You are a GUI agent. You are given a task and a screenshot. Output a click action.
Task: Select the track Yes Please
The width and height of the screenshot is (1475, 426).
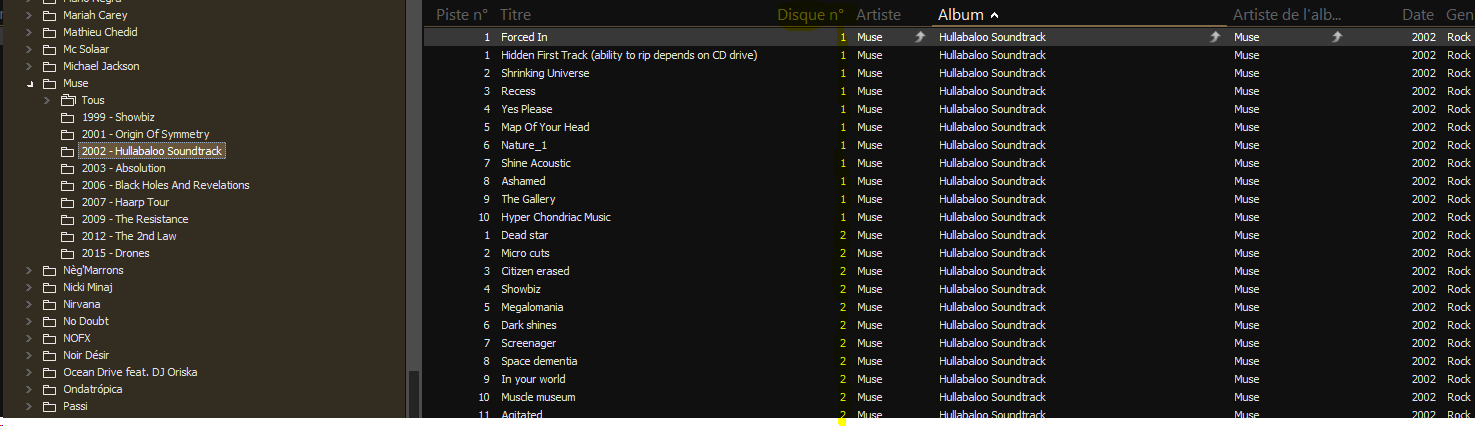click(526, 109)
